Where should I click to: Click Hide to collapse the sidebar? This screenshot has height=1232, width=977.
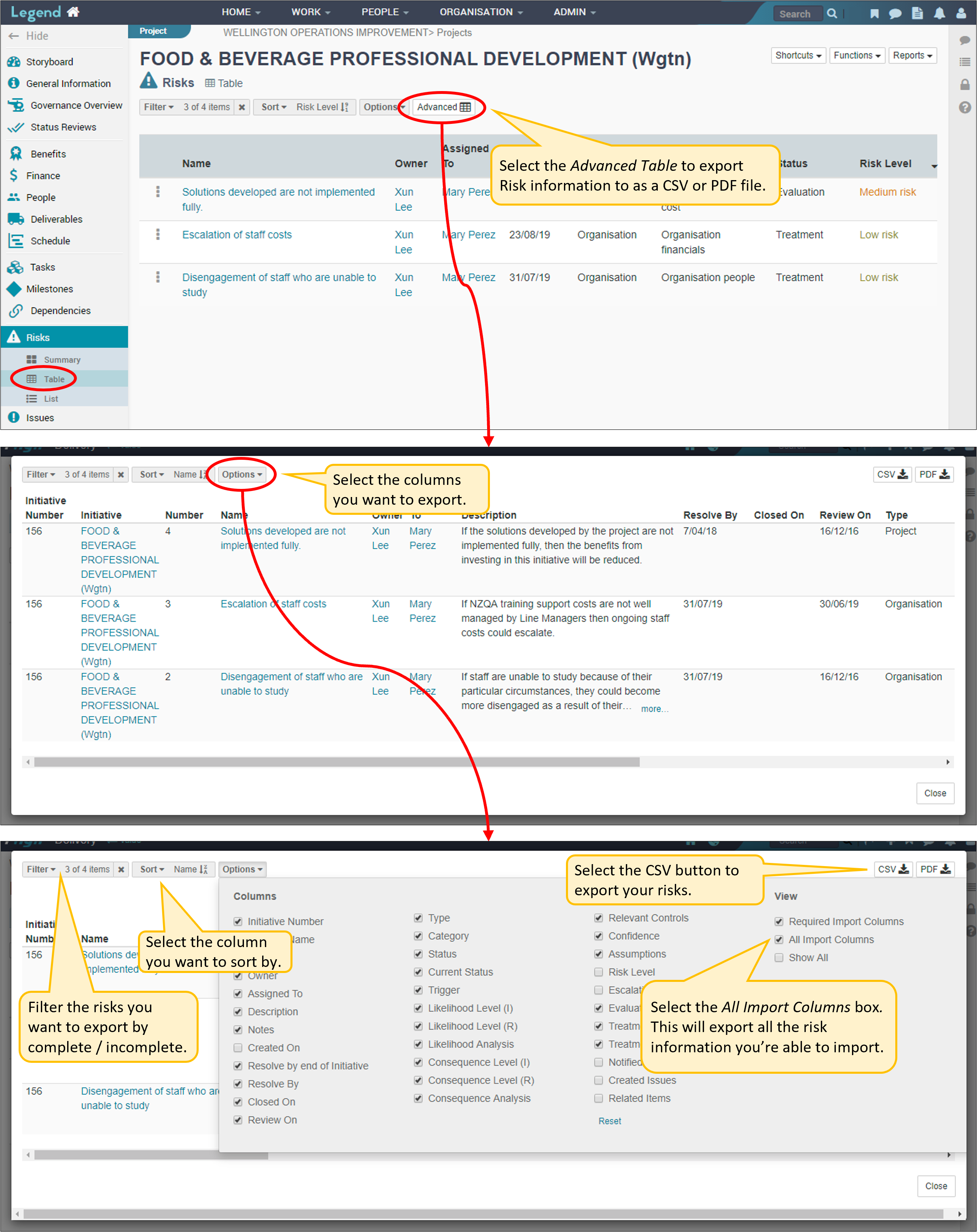[29, 36]
